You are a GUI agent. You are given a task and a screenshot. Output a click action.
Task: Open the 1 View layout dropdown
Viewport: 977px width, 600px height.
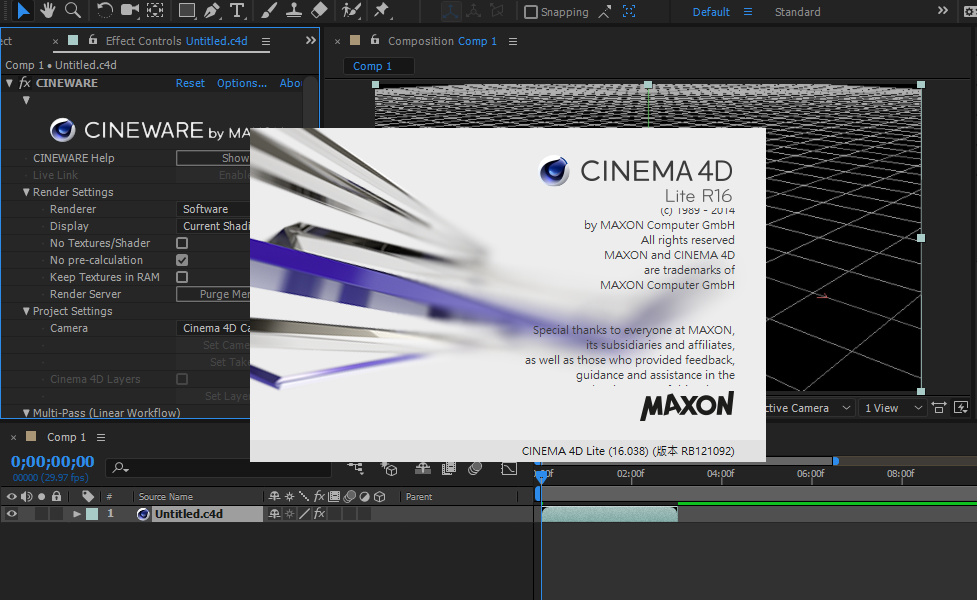click(x=894, y=408)
